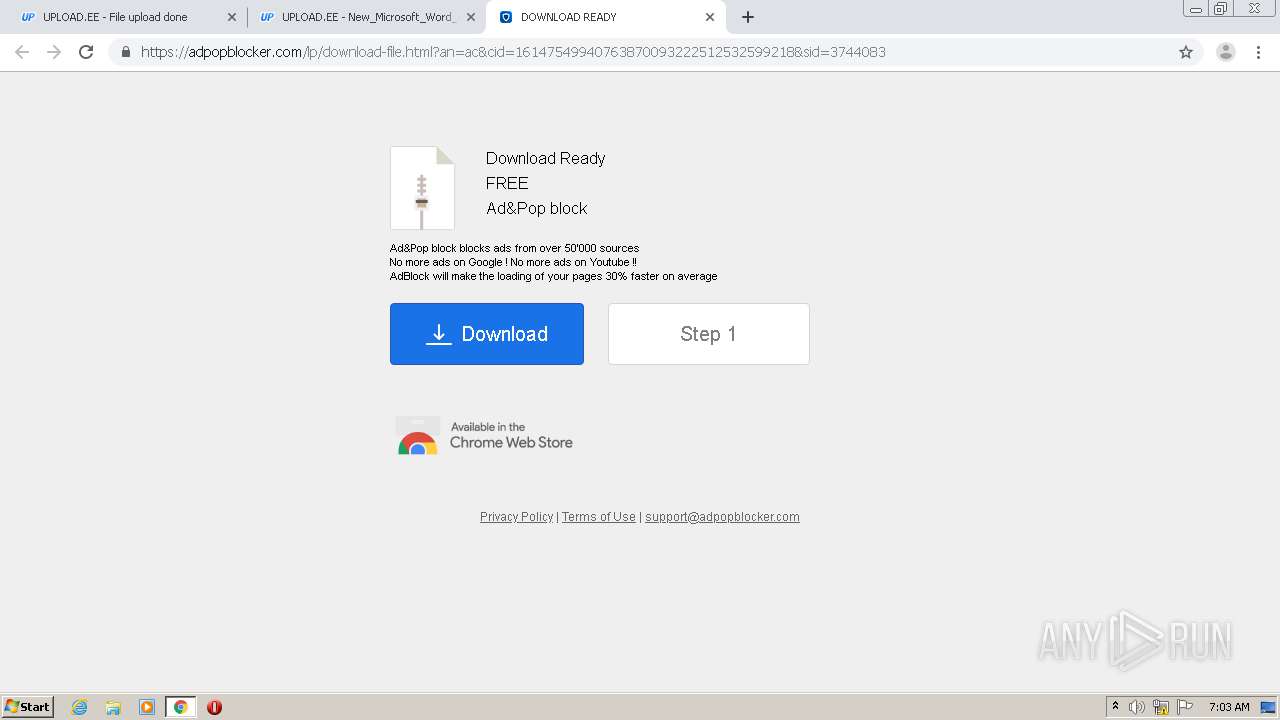This screenshot has height=720, width=1280.
Task: Click the 'Download Ready' heading text
Action: (x=545, y=158)
